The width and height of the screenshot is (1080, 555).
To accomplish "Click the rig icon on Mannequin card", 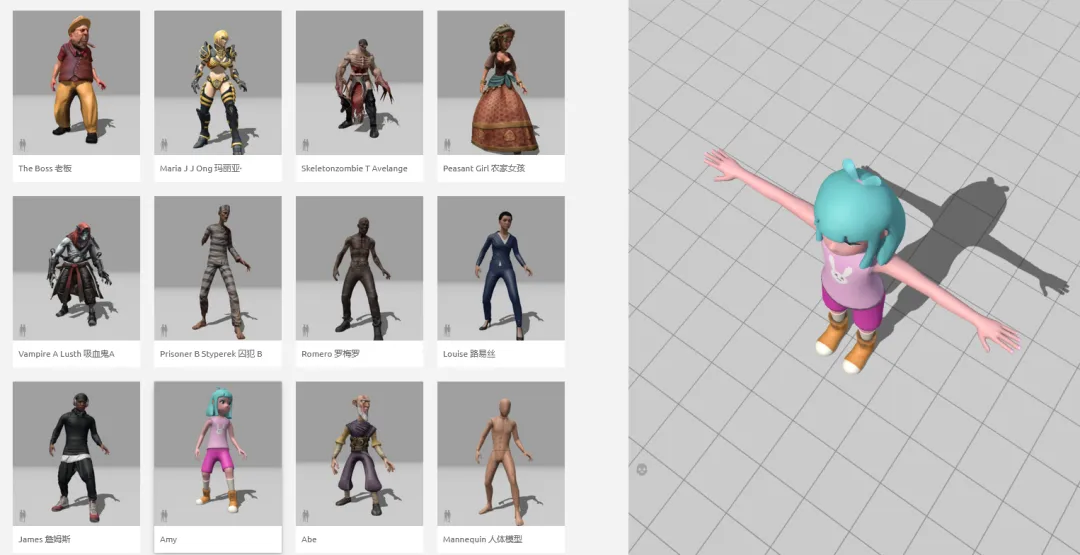I will click(447, 514).
